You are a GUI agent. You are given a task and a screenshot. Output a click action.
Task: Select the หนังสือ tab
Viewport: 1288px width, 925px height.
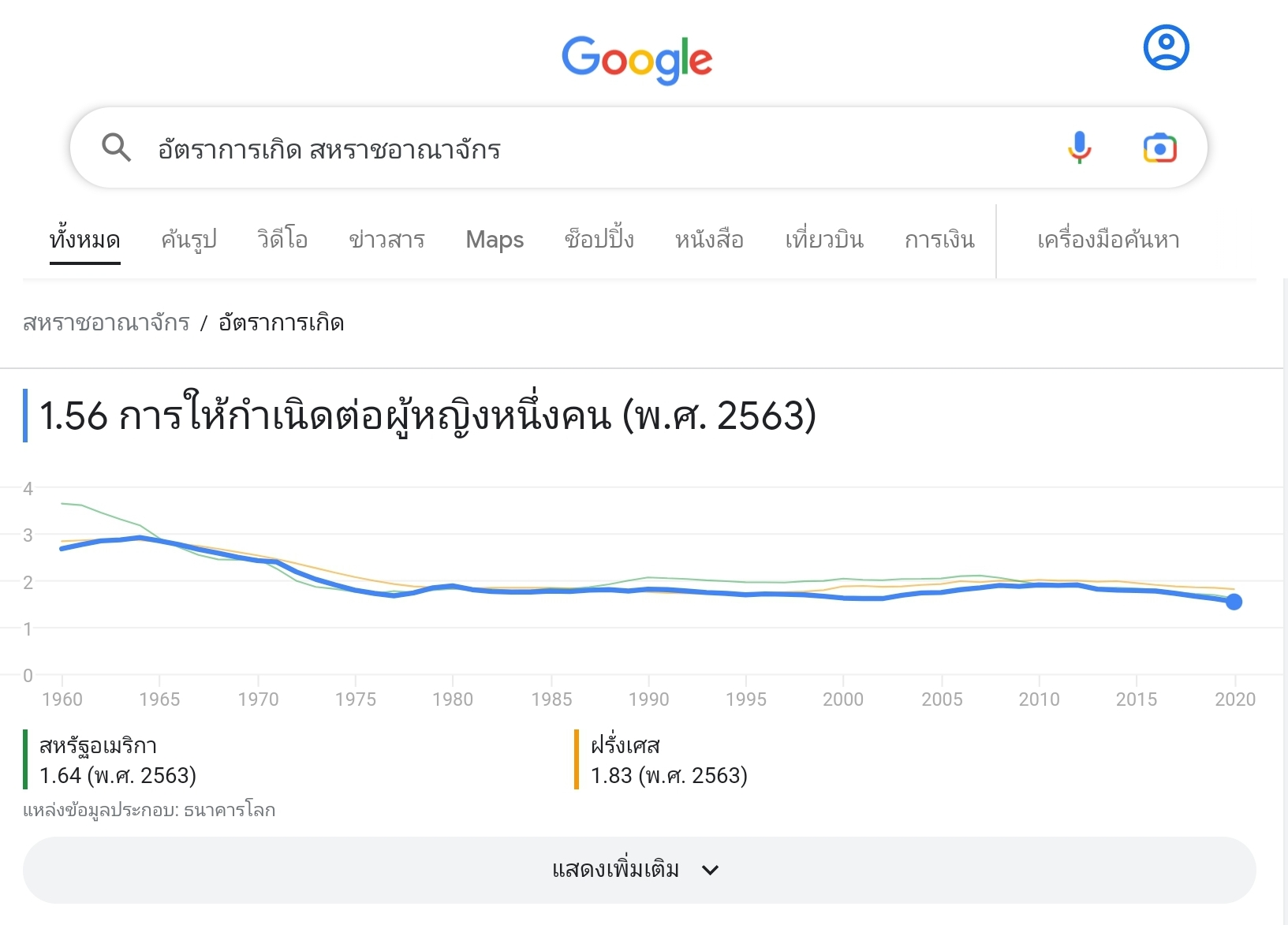click(x=709, y=239)
